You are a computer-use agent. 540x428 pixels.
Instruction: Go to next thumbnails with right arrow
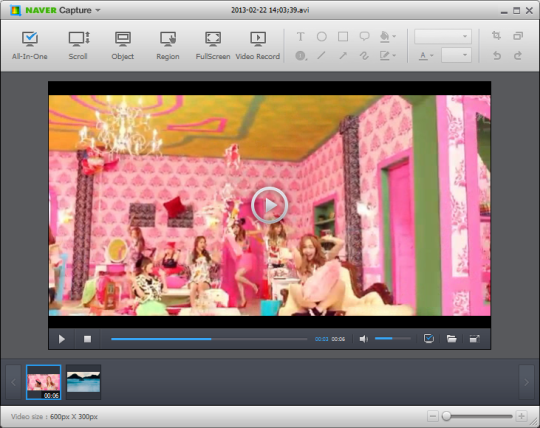click(x=526, y=382)
